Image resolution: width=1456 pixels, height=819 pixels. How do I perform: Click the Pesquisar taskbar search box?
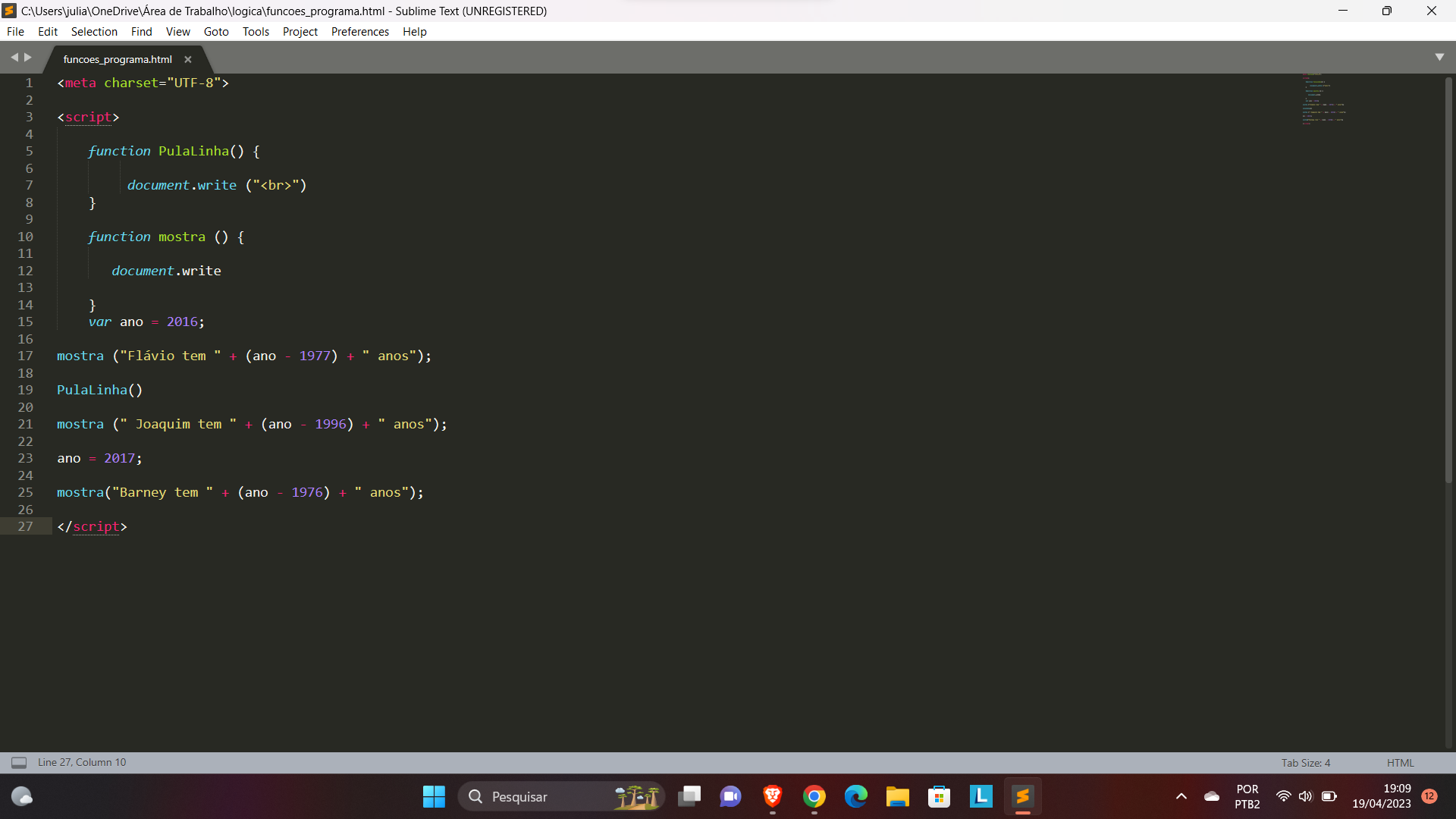[561, 796]
